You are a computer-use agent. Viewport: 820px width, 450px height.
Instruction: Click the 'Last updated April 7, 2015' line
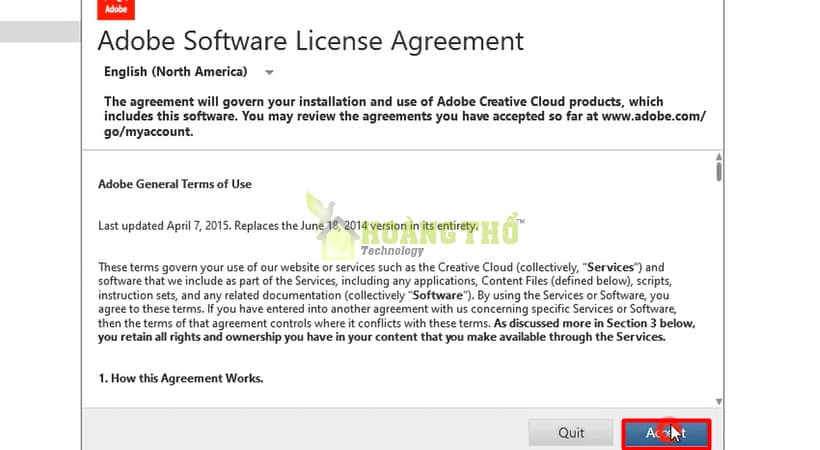click(x=288, y=226)
